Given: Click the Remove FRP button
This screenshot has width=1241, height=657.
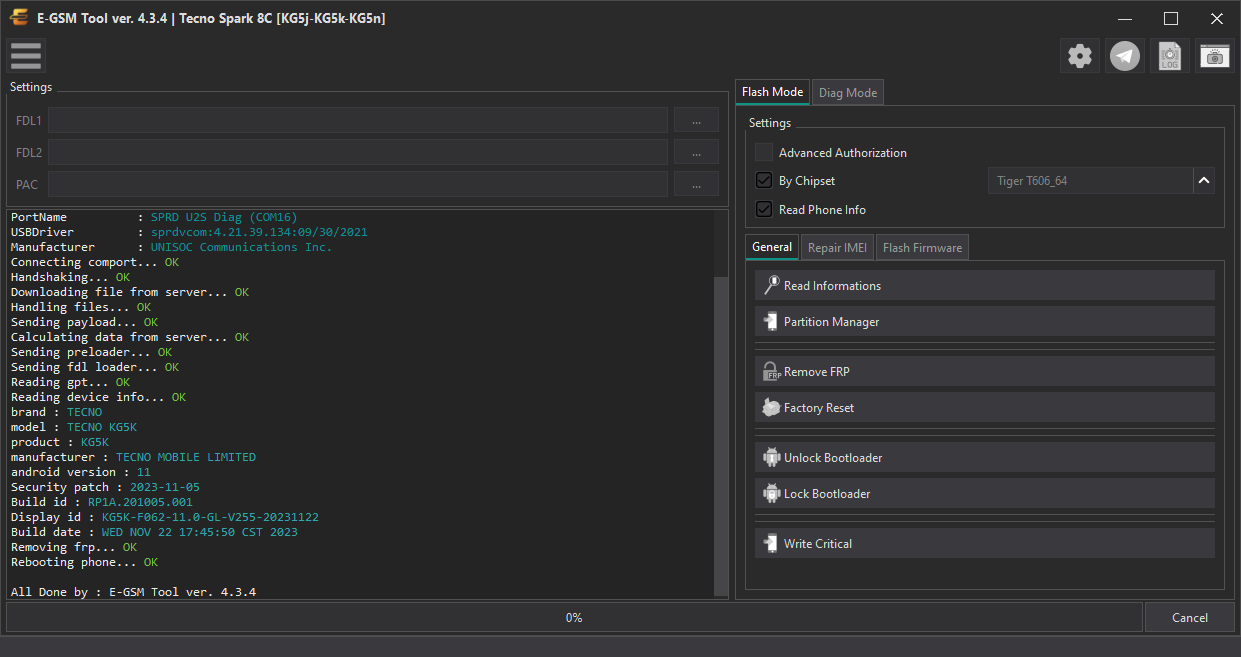Looking at the screenshot, I should point(985,371).
